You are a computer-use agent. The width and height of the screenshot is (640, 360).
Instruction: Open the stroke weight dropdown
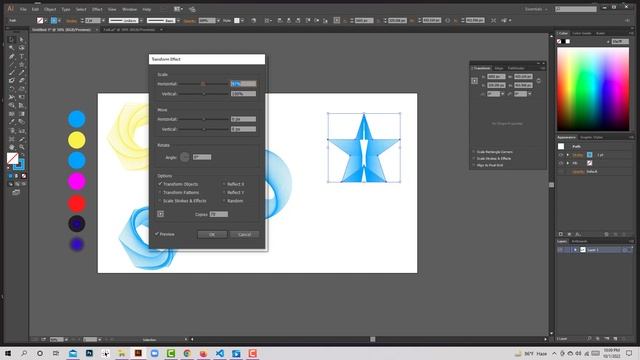click(x=103, y=20)
